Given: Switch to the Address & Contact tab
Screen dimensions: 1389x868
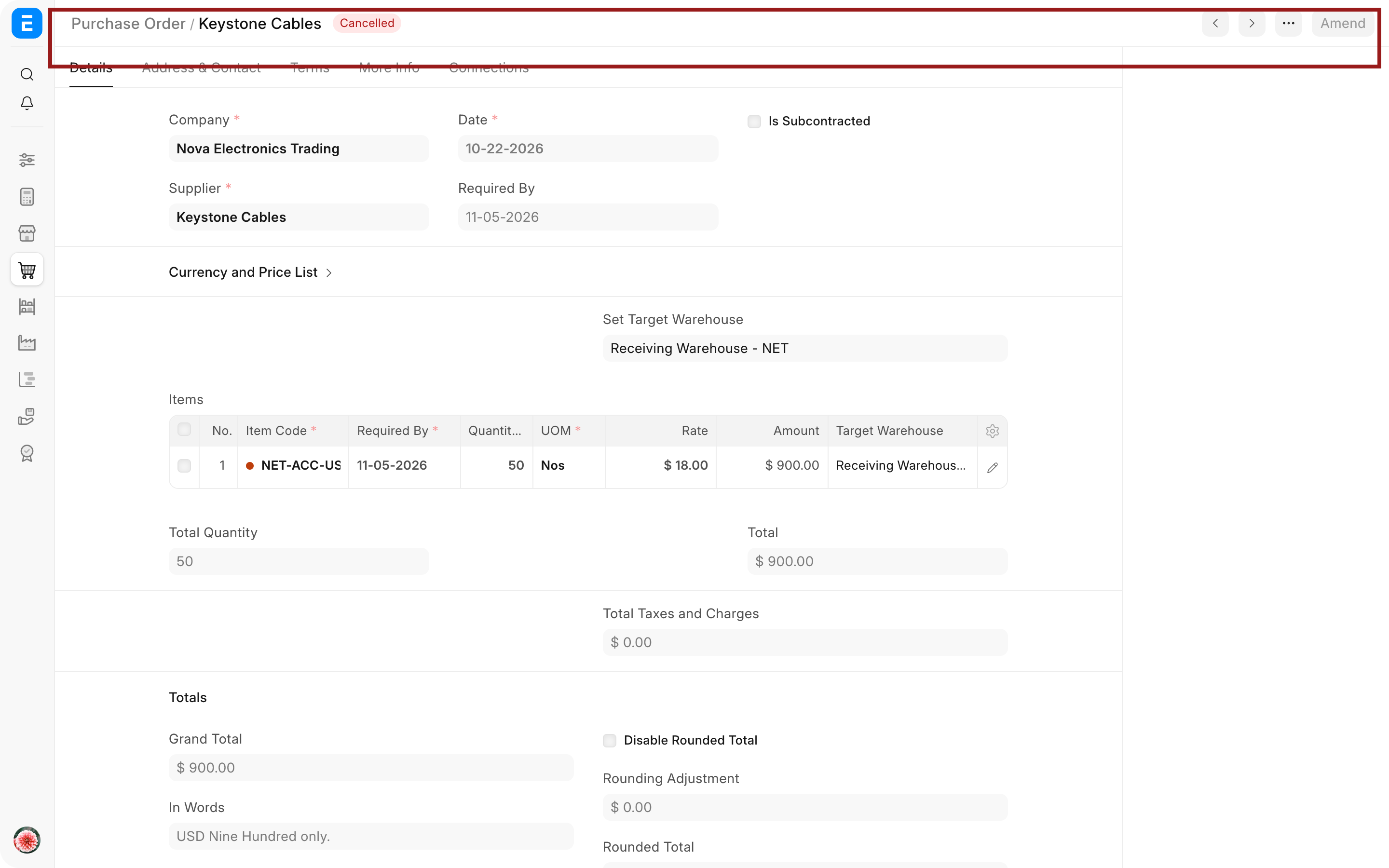Looking at the screenshot, I should [202, 68].
